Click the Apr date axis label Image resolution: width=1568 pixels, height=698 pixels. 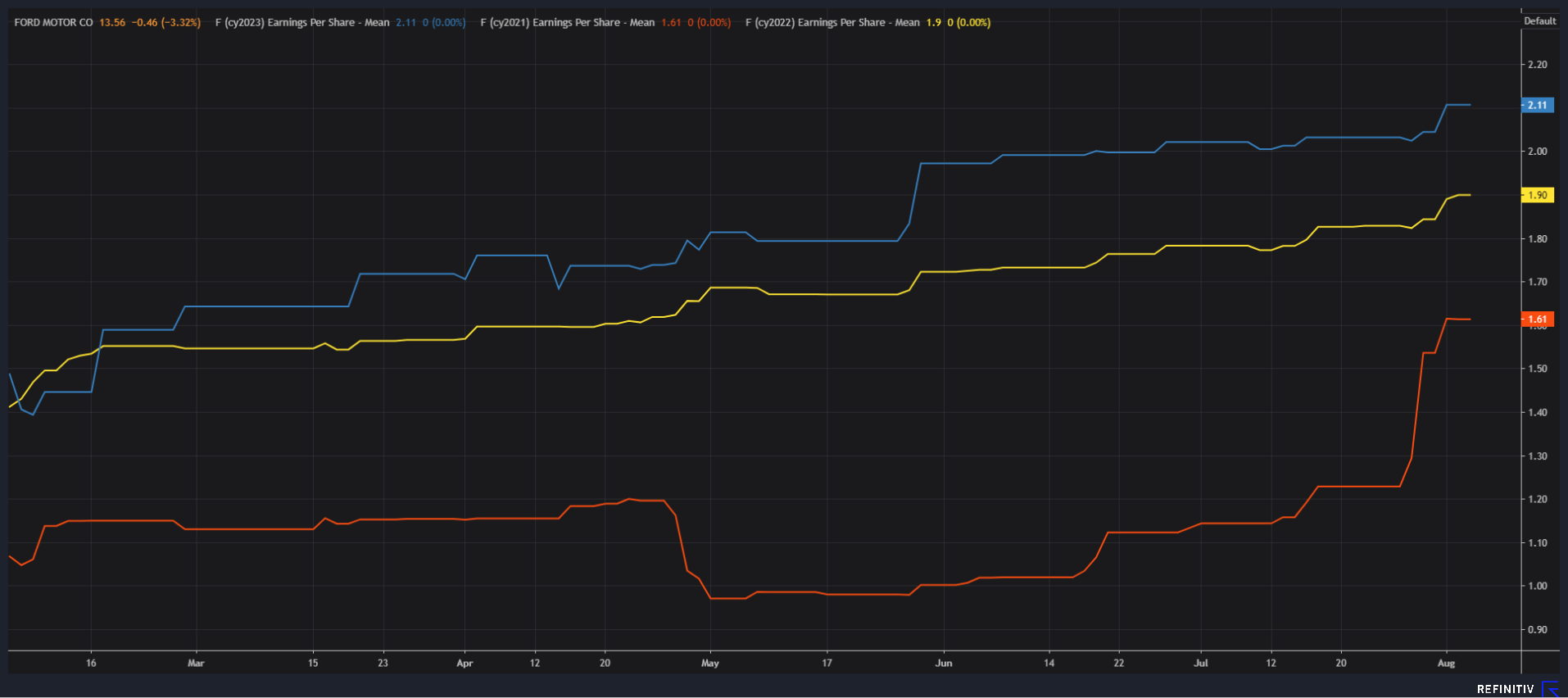[x=465, y=663]
